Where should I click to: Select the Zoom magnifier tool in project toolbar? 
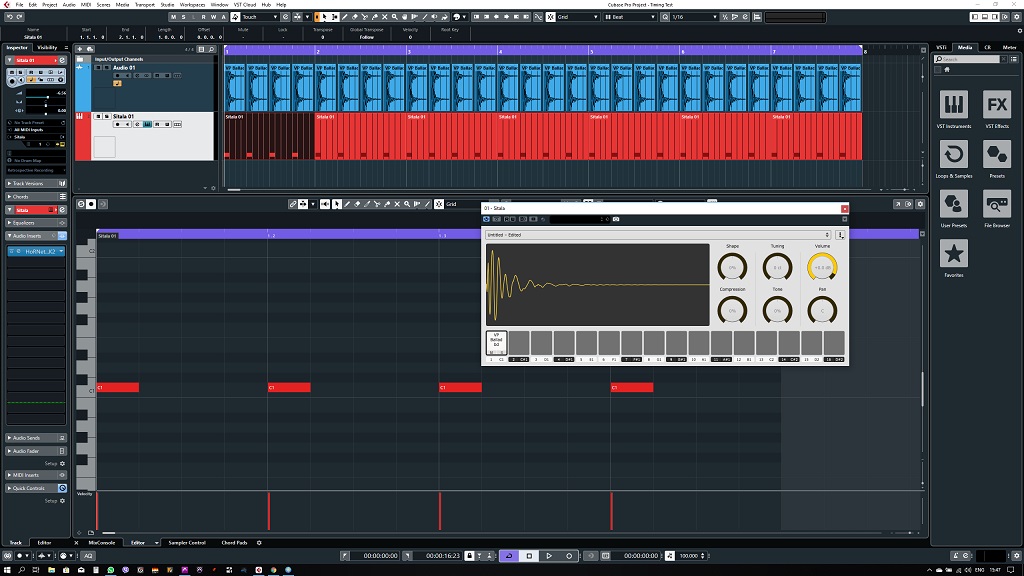(x=394, y=17)
